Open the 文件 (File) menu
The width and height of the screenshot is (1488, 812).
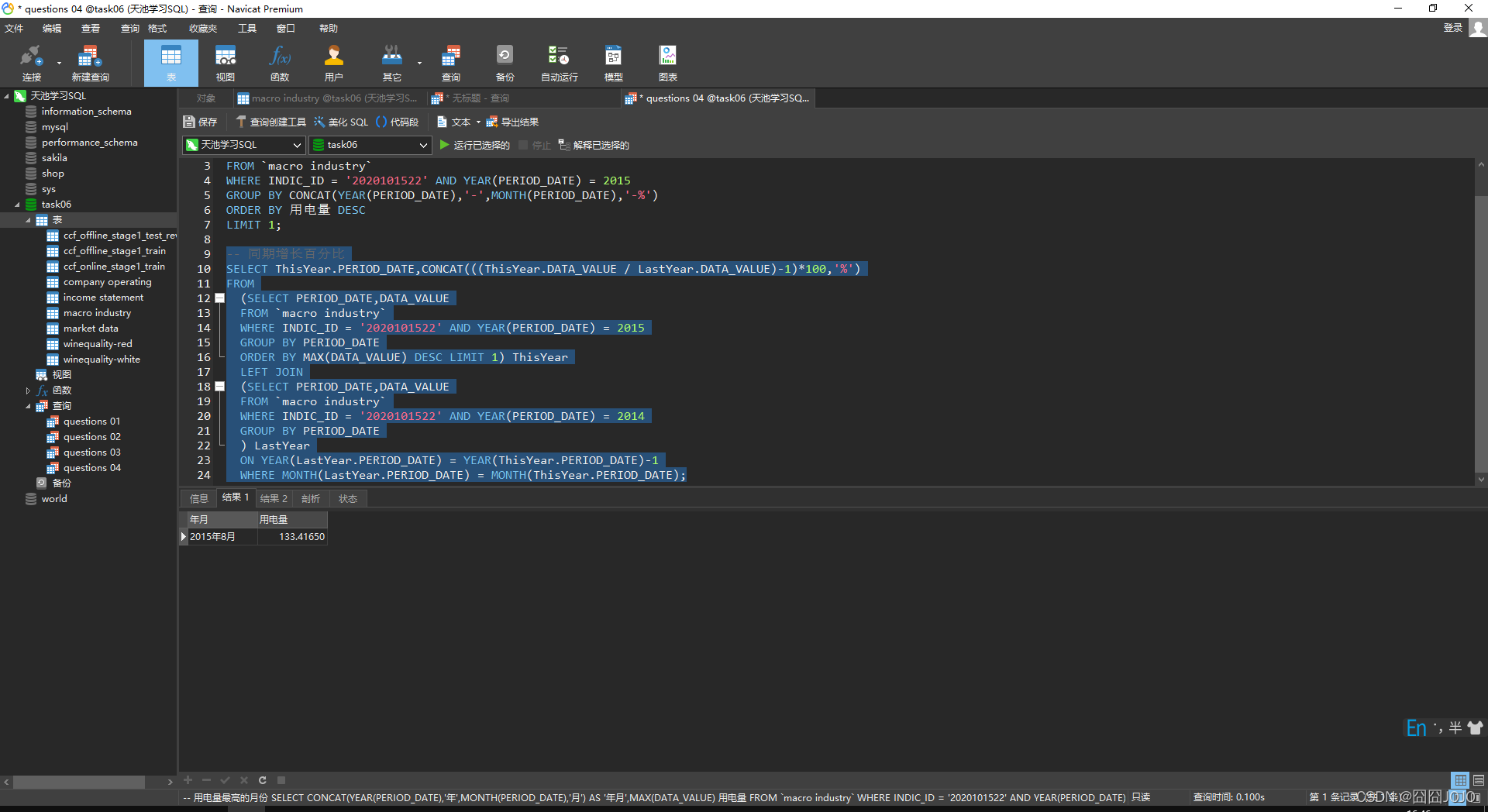pyautogui.click(x=14, y=28)
